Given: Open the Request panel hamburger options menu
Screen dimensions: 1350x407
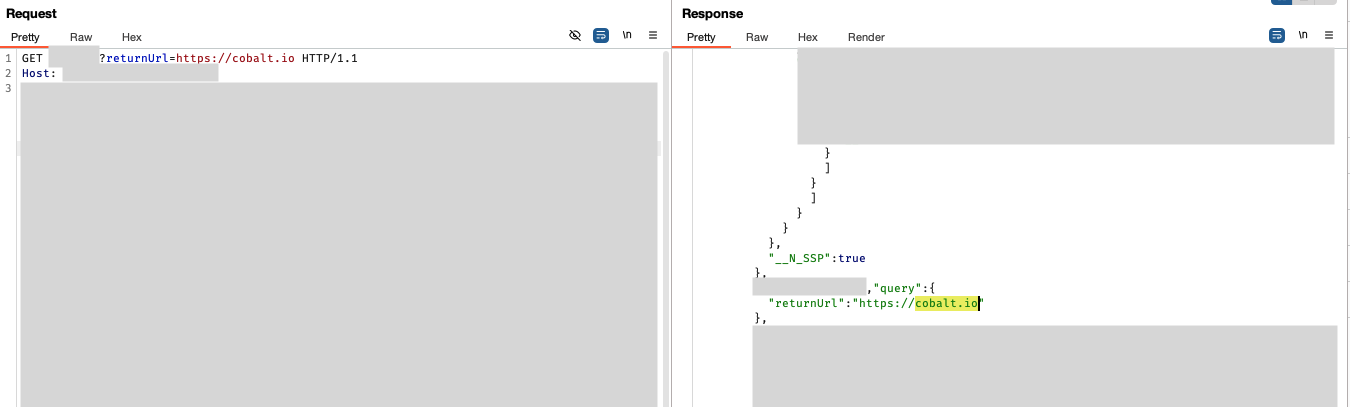Looking at the screenshot, I should coord(653,35).
